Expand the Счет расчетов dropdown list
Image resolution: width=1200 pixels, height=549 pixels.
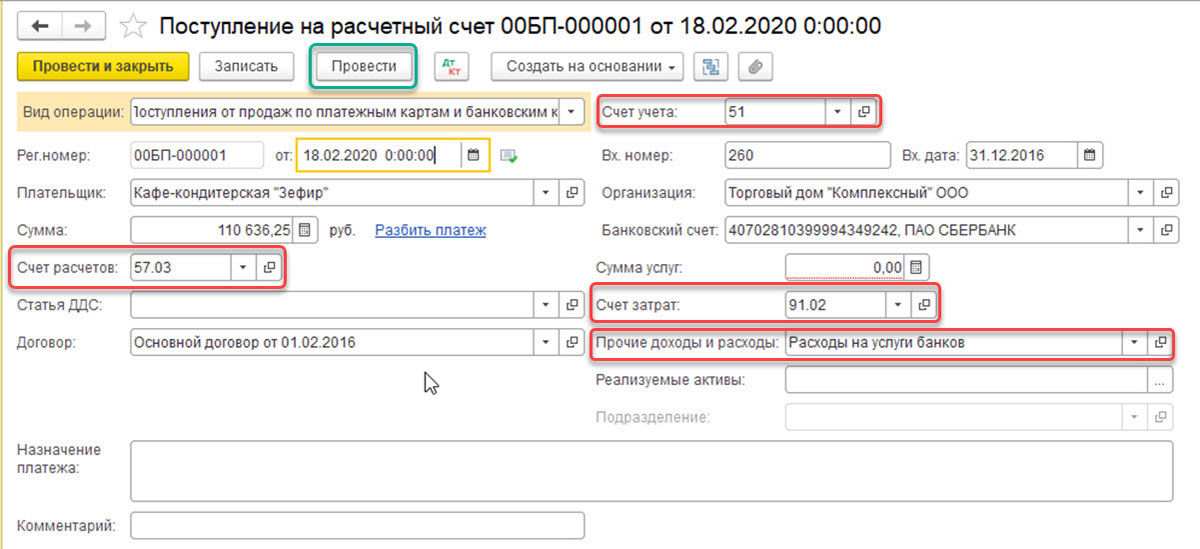click(243, 267)
